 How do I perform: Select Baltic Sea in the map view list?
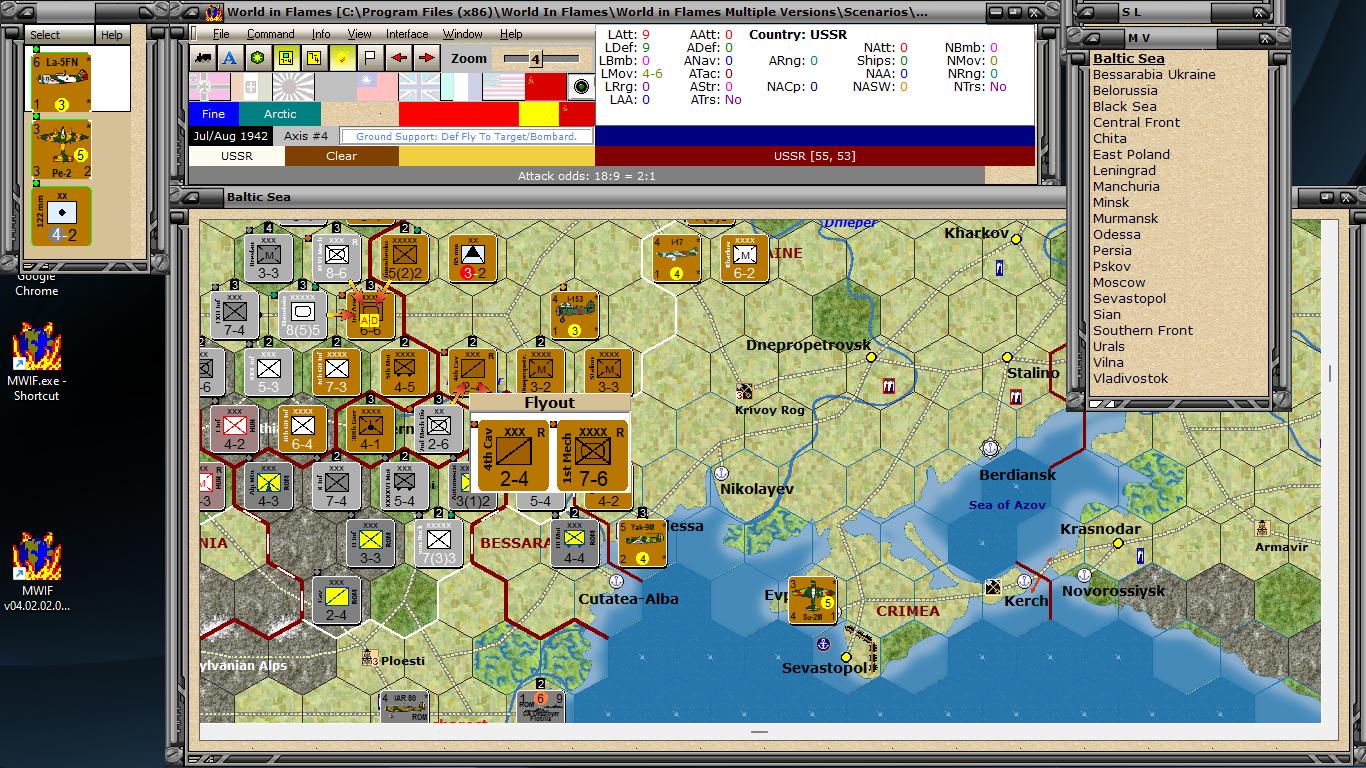tap(1128, 59)
